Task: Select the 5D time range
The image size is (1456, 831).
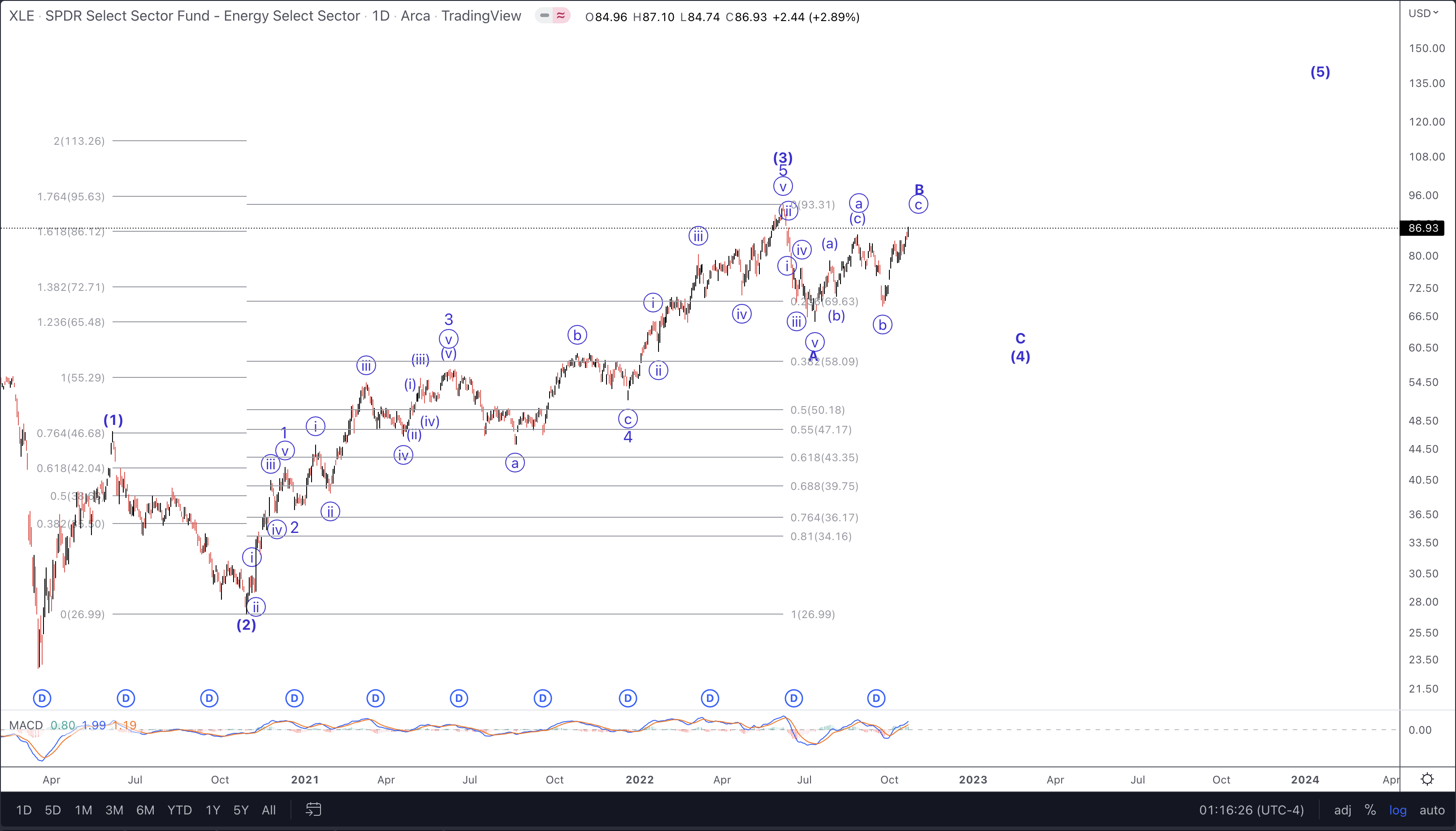Action: pyautogui.click(x=52, y=810)
